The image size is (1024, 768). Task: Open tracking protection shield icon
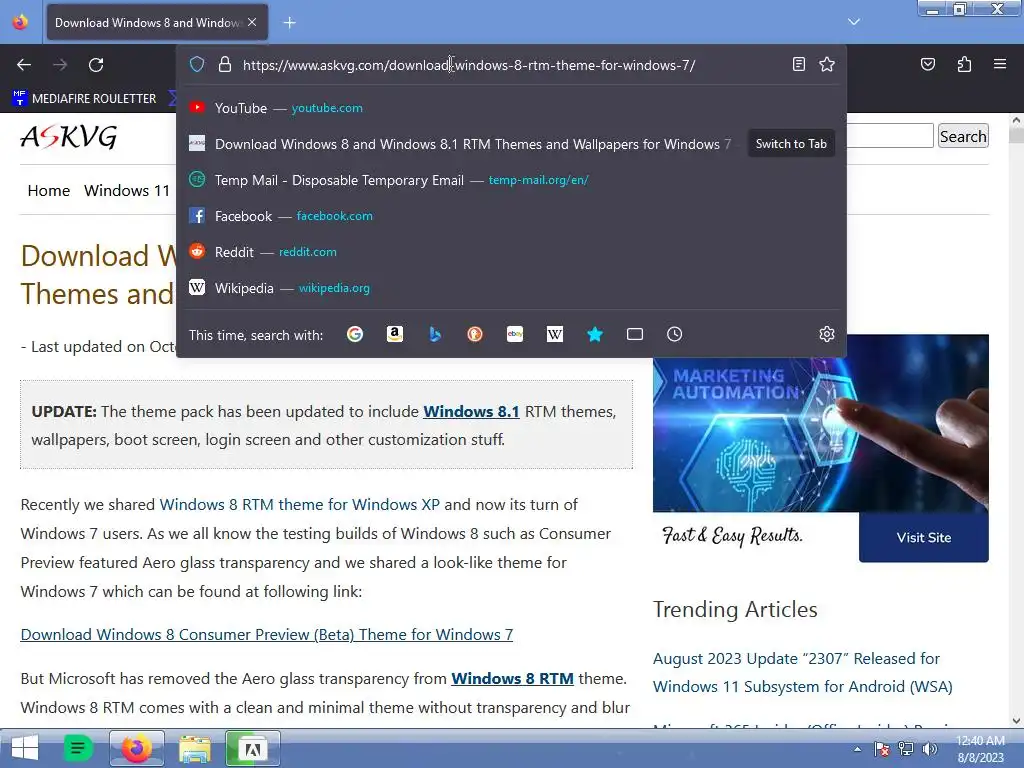(197, 65)
